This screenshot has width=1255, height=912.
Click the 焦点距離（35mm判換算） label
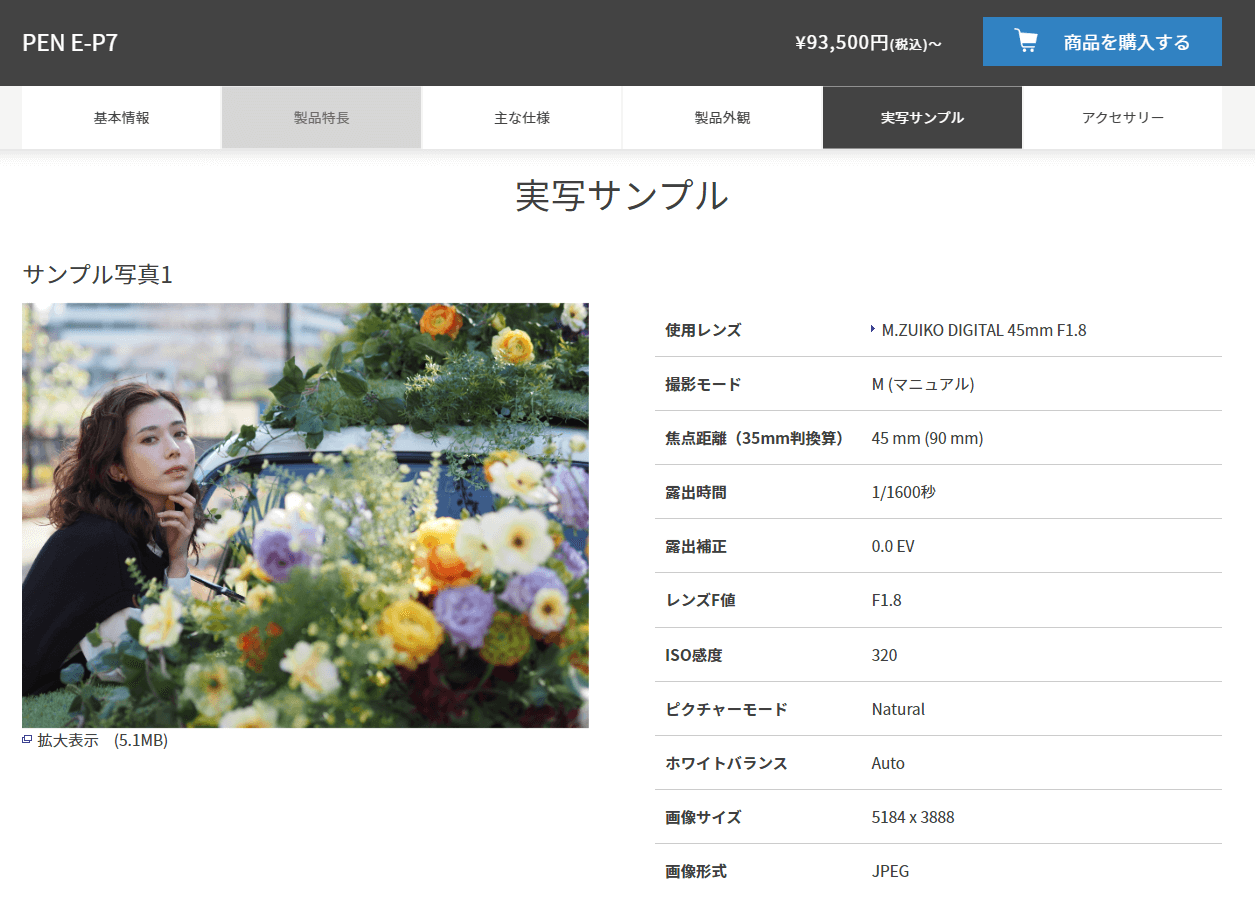[754, 438]
